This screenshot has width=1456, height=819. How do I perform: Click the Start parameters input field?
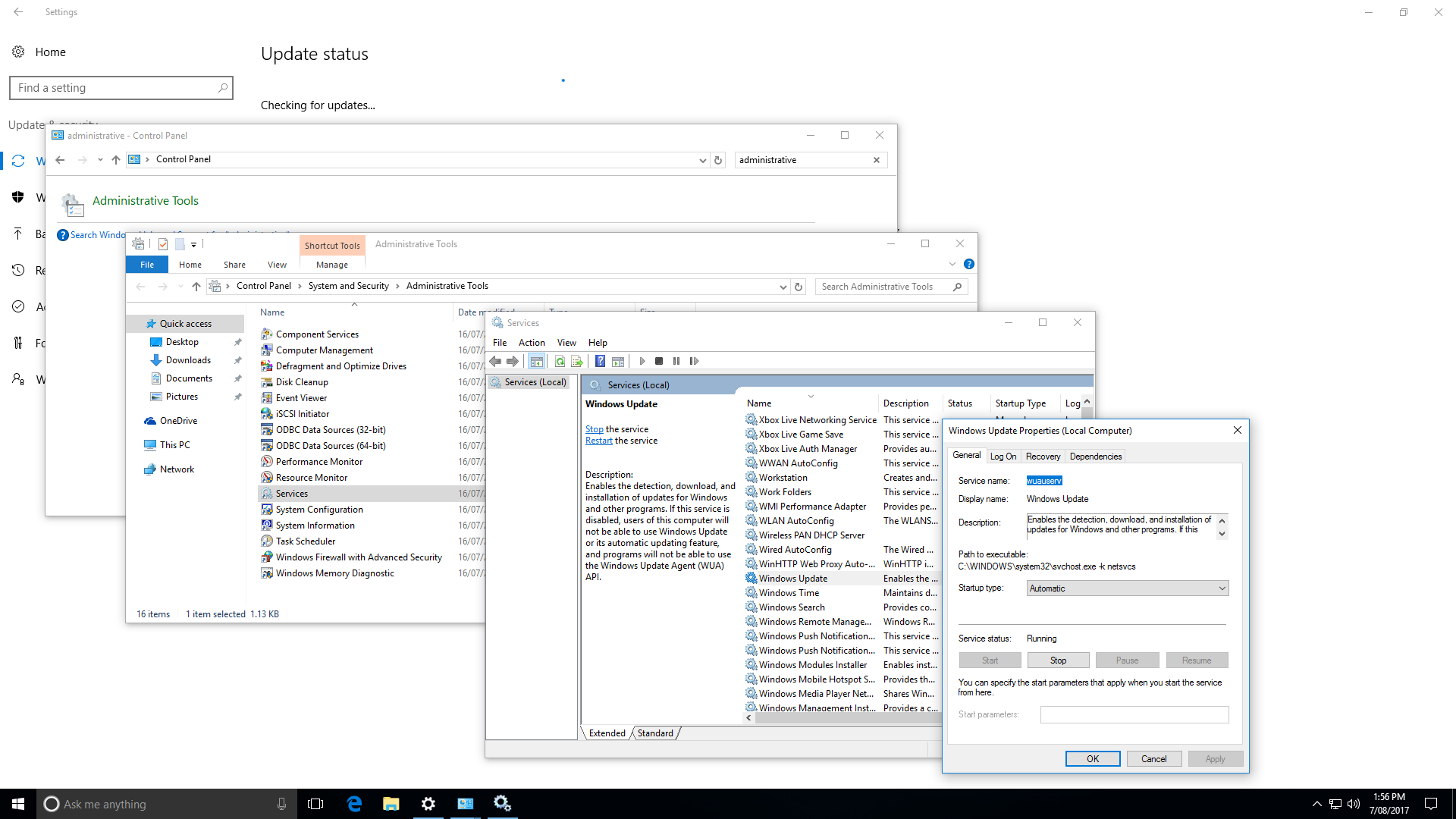(1134, 714)
